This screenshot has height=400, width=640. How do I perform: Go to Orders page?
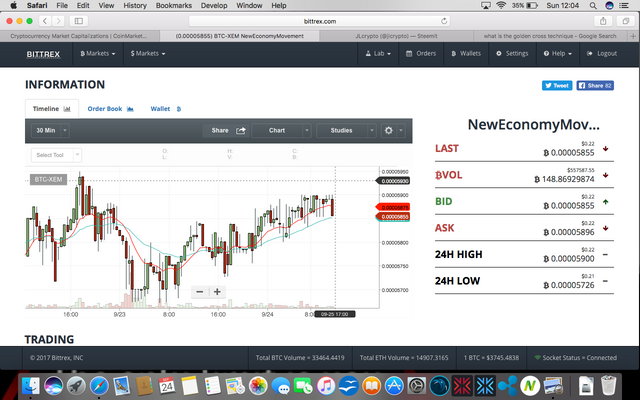click(x=421, y=53)
